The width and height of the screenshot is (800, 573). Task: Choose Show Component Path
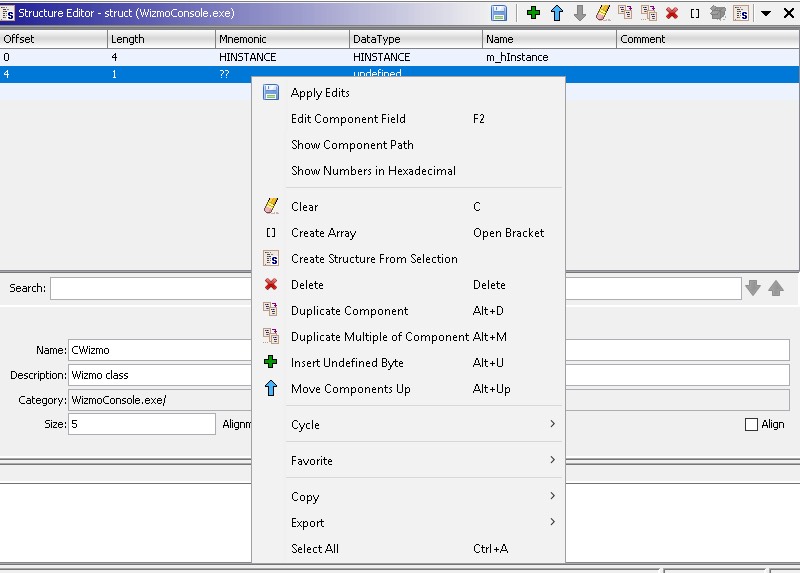tap(408, 145)
